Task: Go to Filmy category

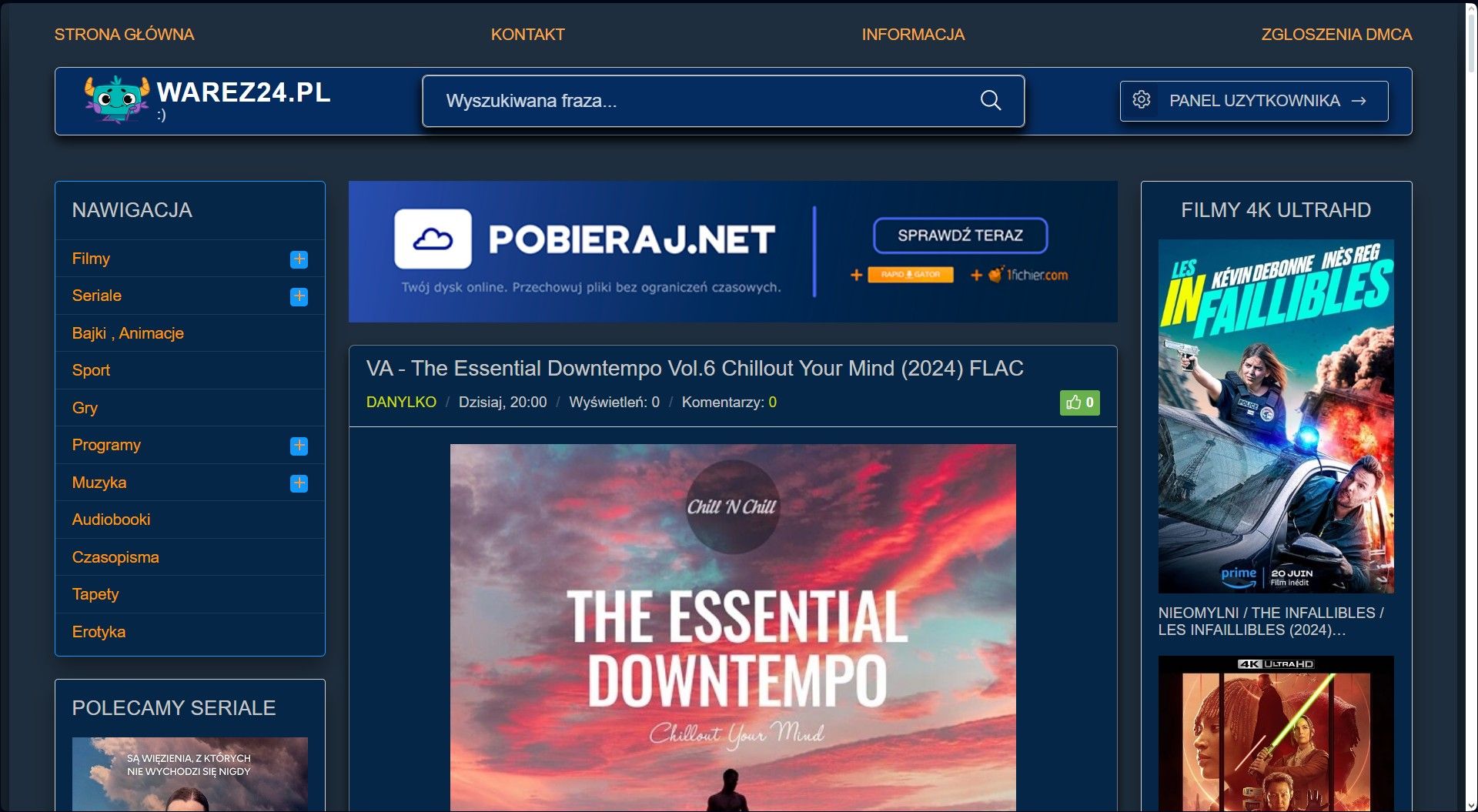Action: [x=91, y=259]
